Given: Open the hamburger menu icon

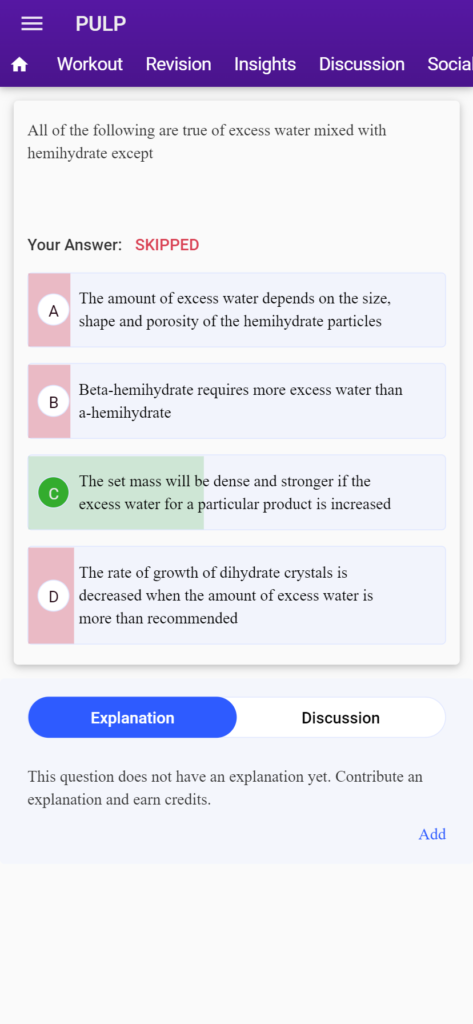Looking at the screenshot, I should click(32, 24).
